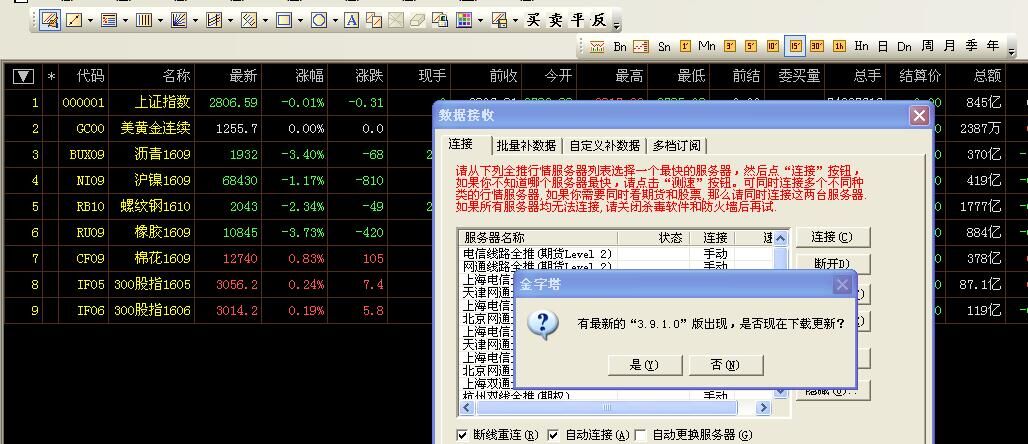
Task: Switch to 批量补数据 tab
Action: 524,145
